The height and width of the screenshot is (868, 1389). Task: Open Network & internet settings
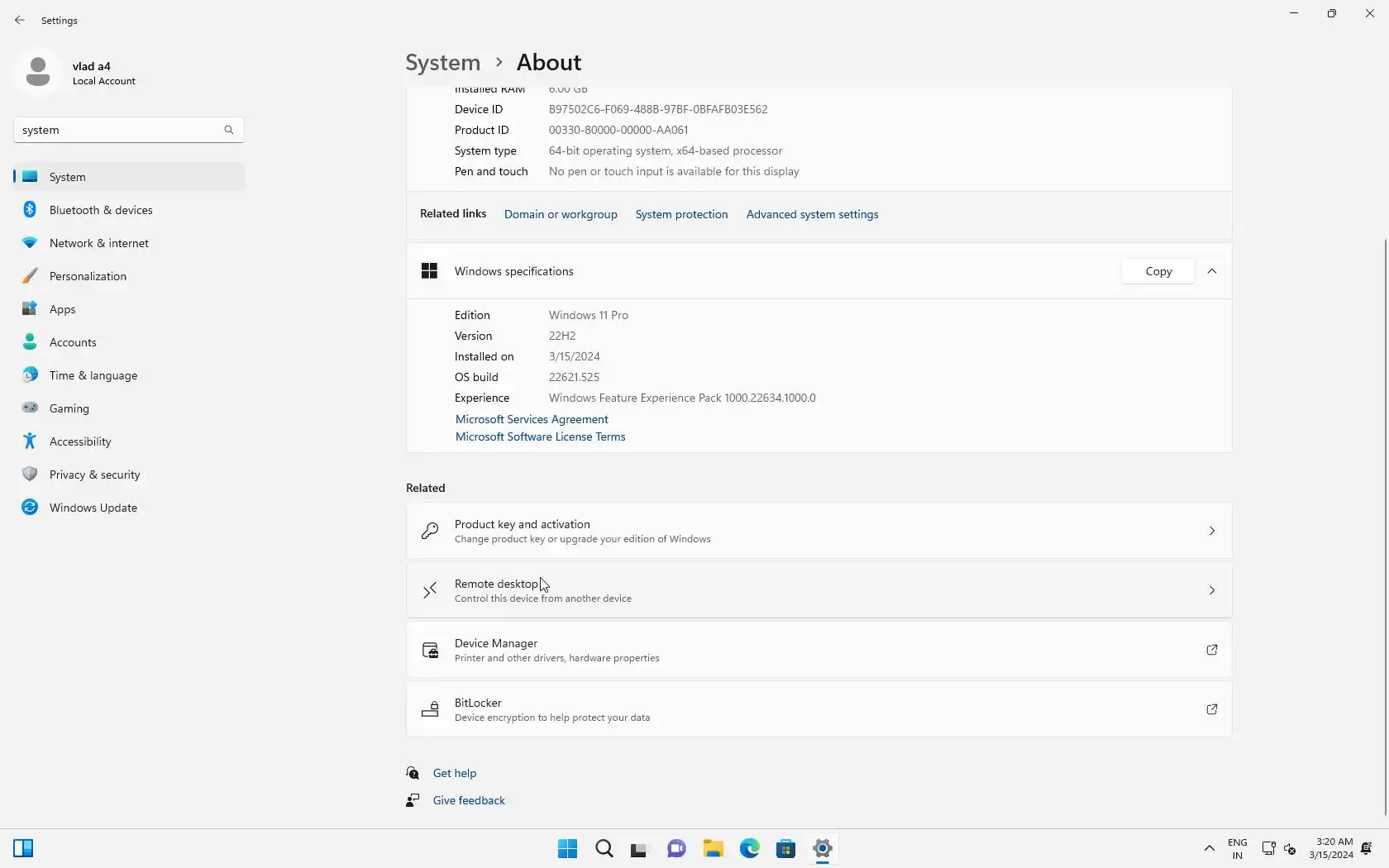(x=129, y=243)
